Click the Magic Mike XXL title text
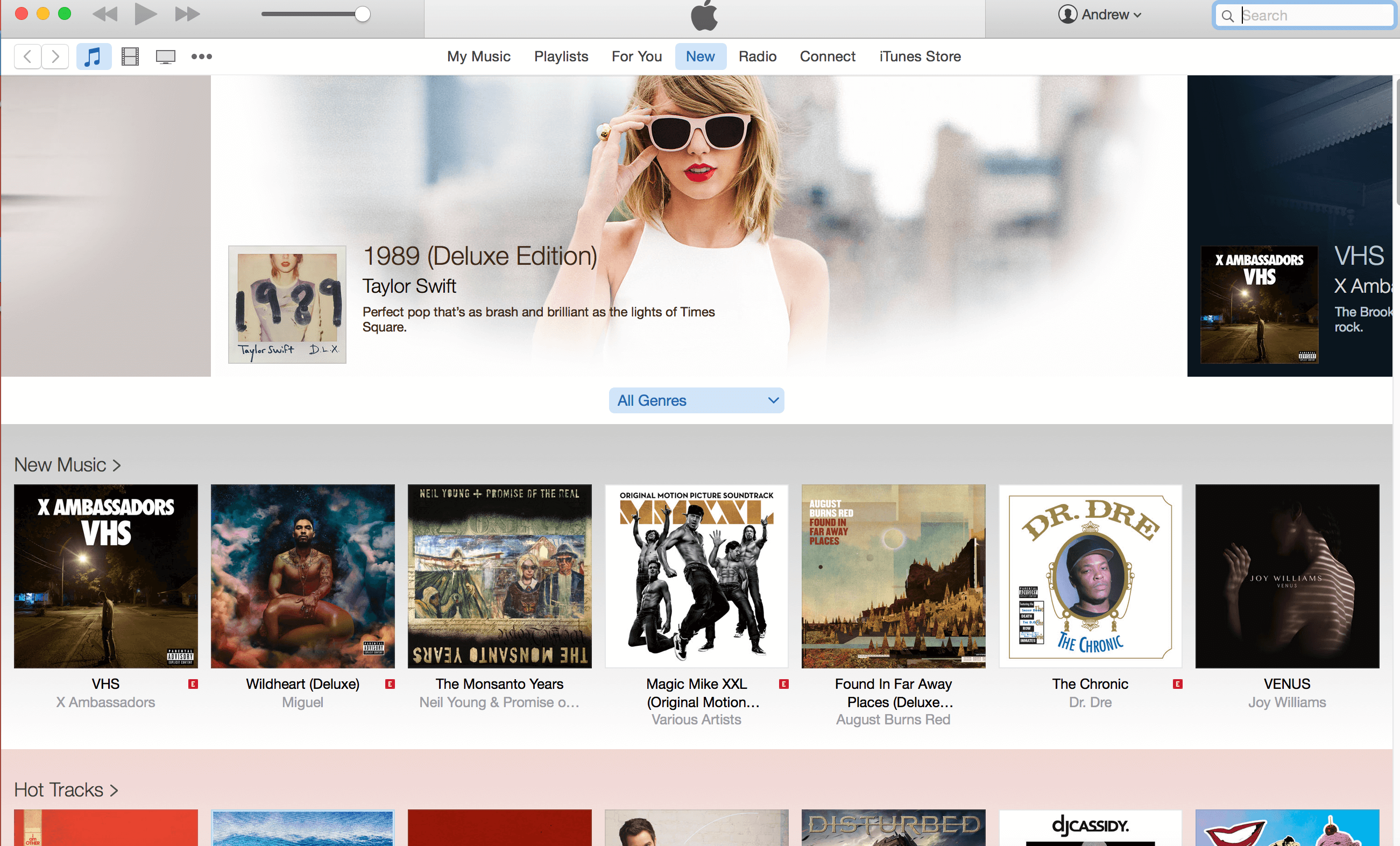Screen dimensions: 1400x846 point(703,693)
